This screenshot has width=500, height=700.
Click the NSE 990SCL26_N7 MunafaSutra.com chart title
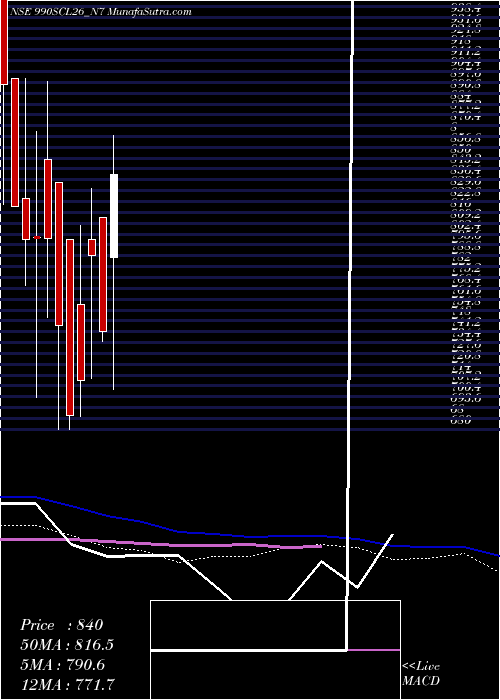tap(100, 12)
